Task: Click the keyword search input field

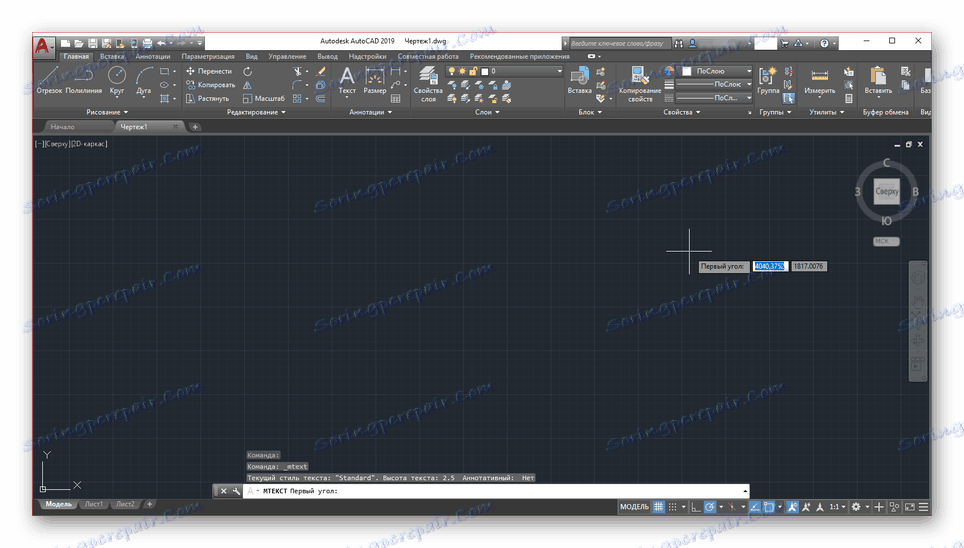Action: pyautogui.click(x=618, y=44)
